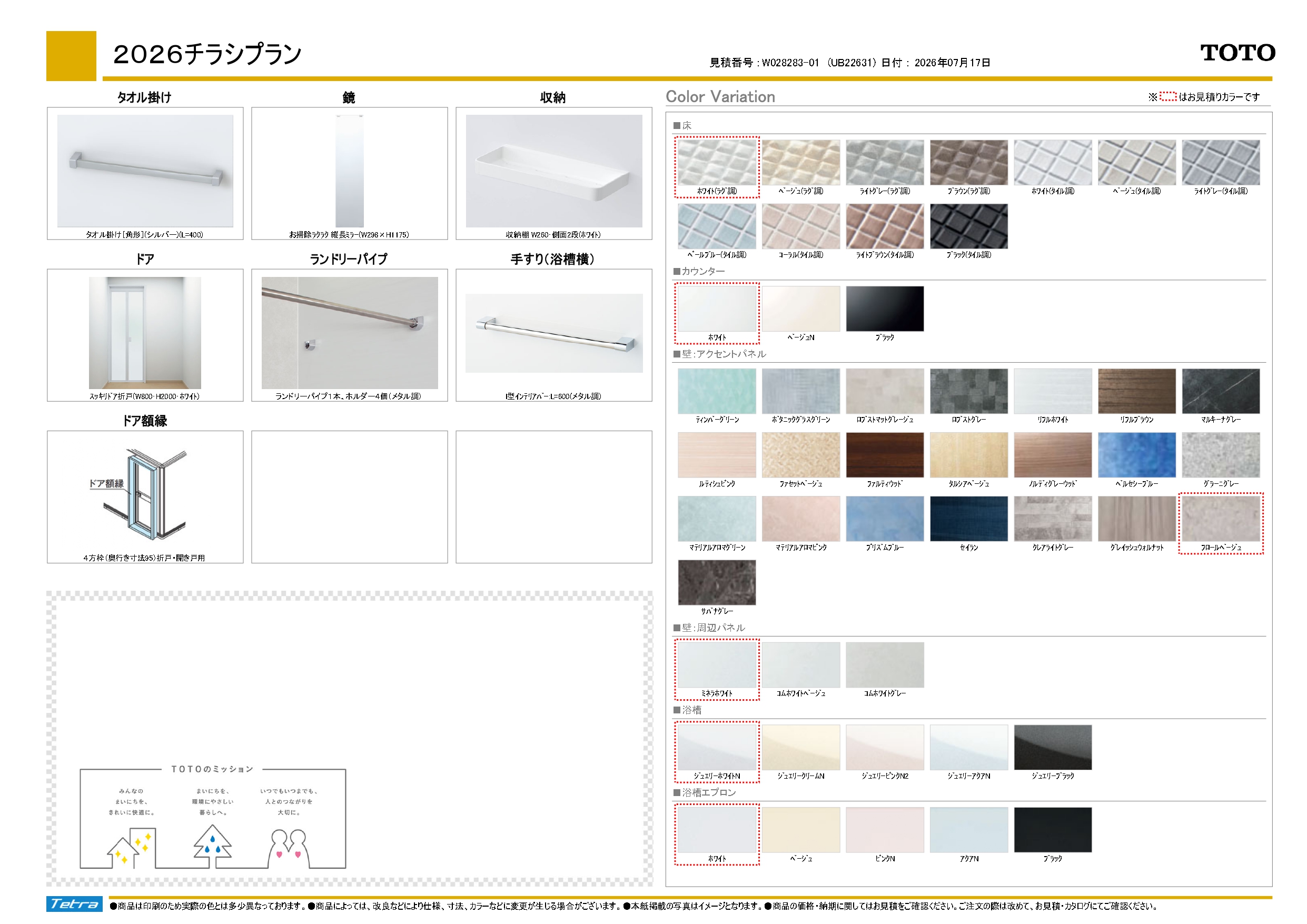Open the laundry pipe product image

pyautogui.click(x=350, y=333)
